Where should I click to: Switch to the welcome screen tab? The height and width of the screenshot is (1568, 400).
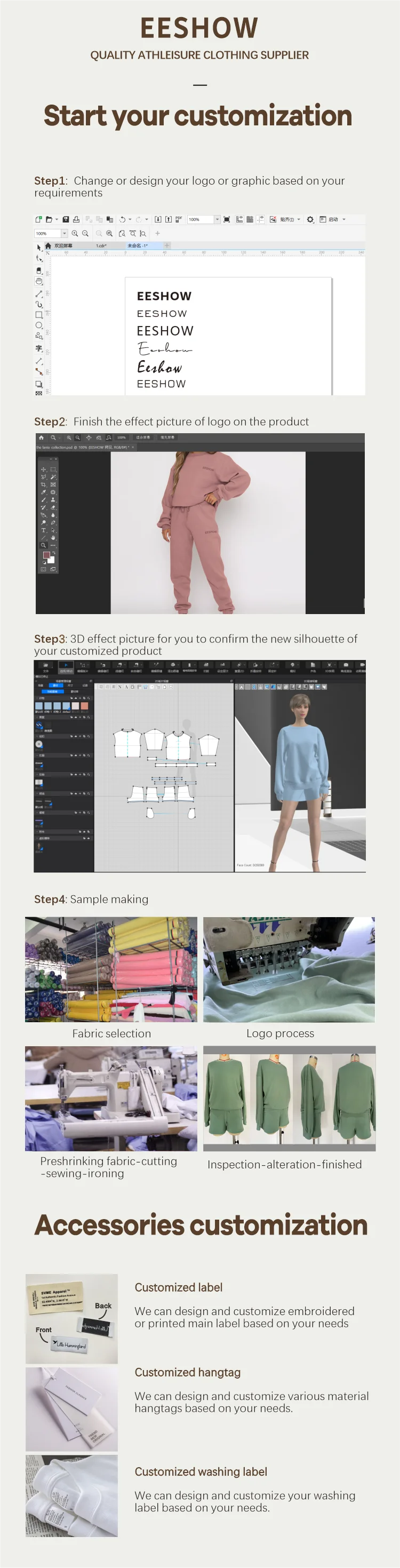[63, 245]
